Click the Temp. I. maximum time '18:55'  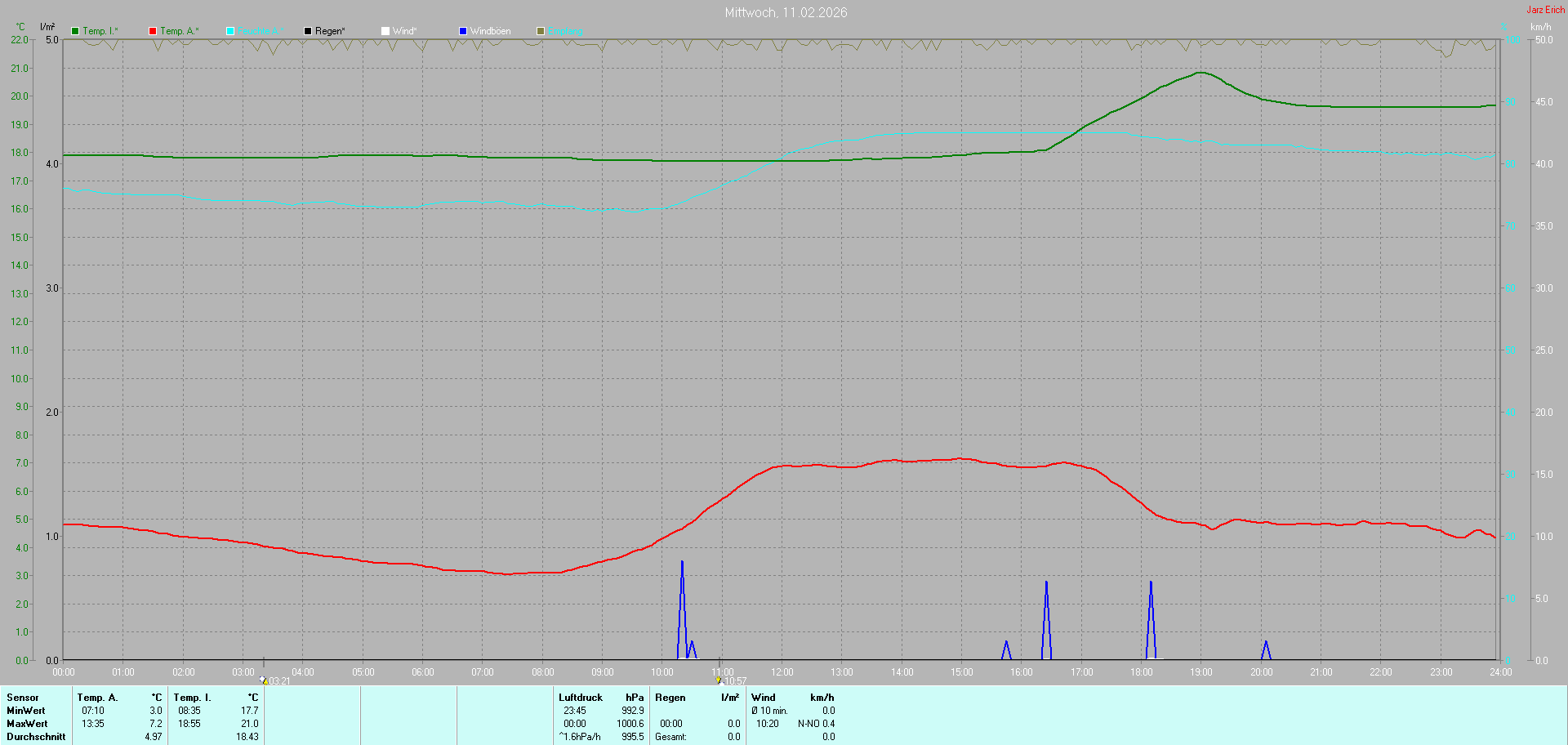pos(189,724)
